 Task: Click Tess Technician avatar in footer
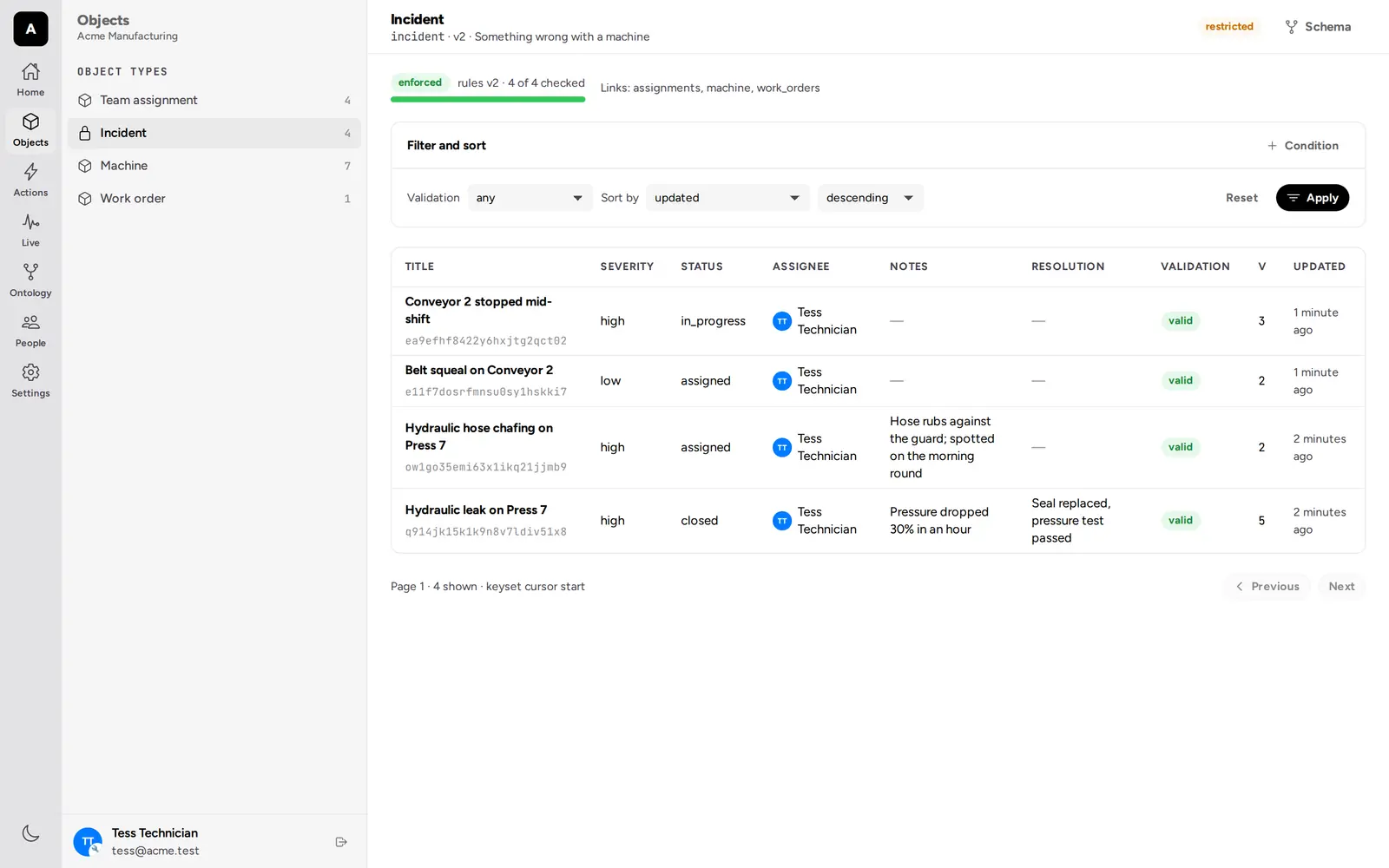[88, 842]
